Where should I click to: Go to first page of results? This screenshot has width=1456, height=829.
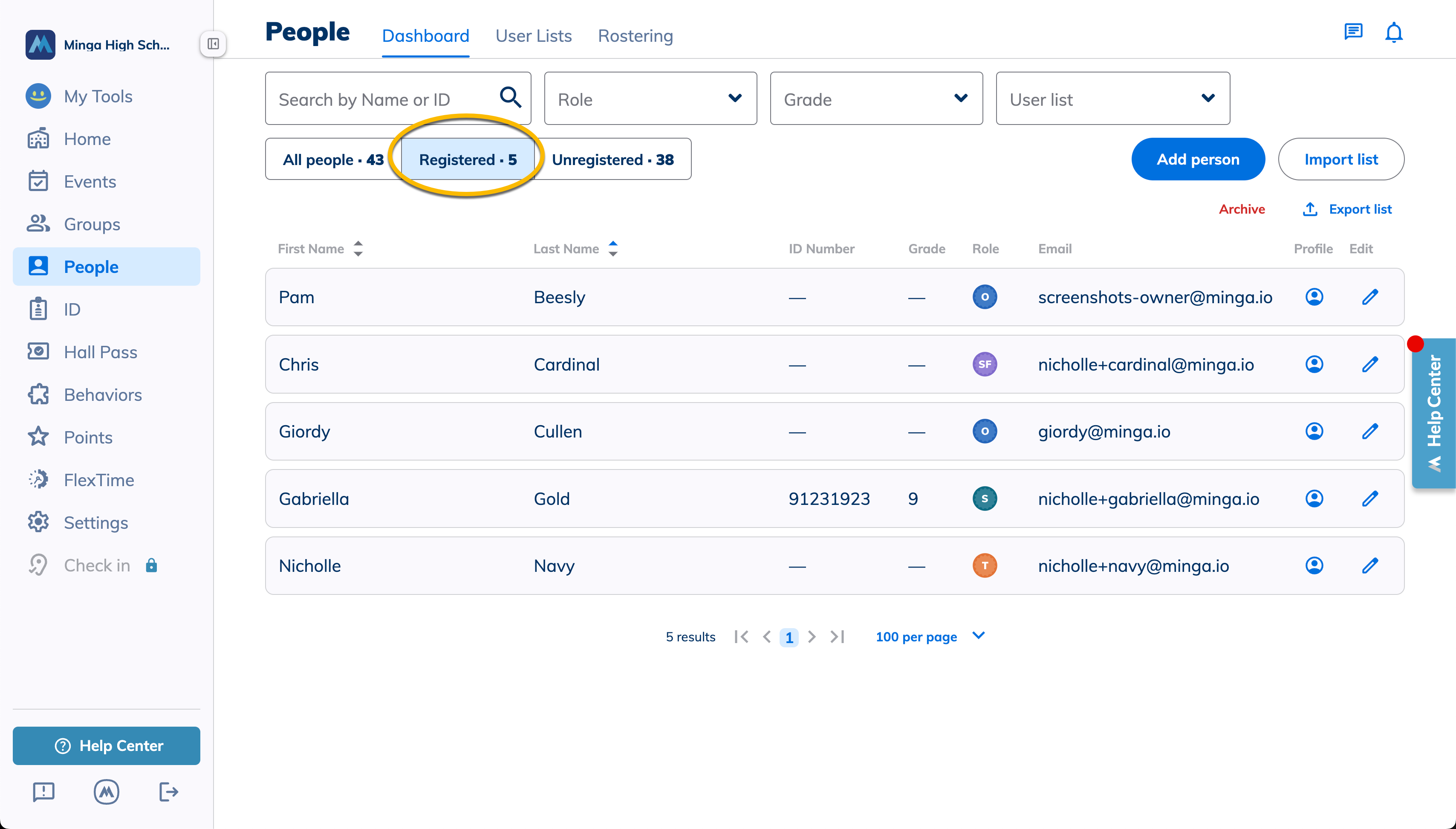[x=741, y=637]
